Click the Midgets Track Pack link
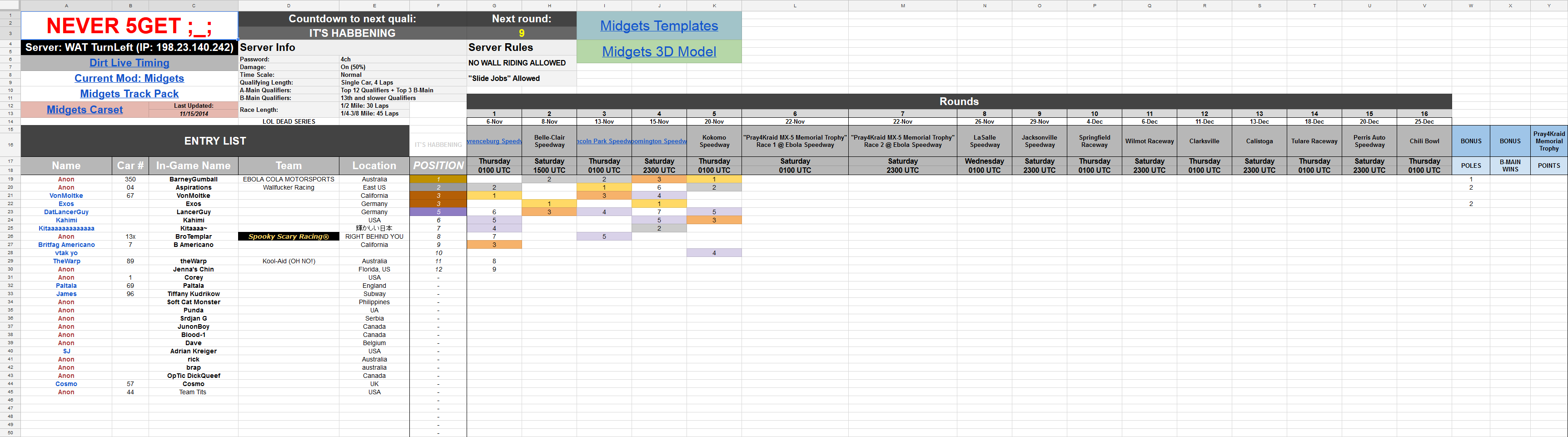1568x437 pixels. coord(129,94)
